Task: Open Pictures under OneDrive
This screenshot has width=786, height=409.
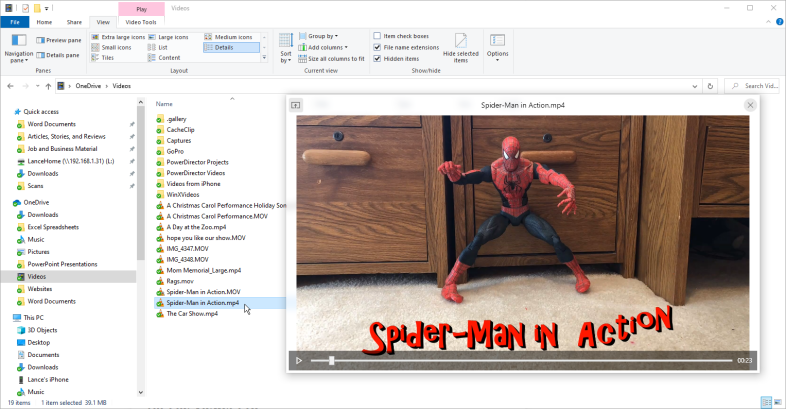Action: tap(38, 252)
